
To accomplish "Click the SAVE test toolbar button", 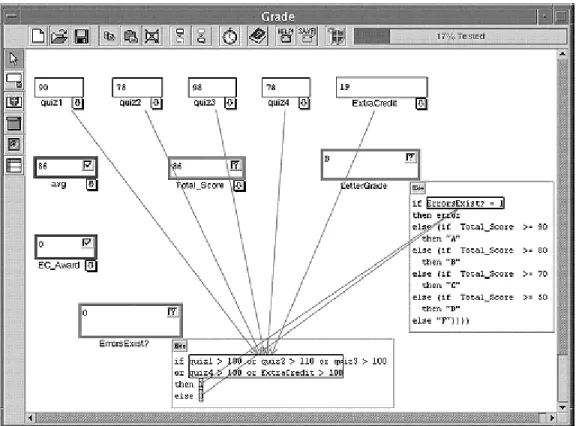I will tap(307, 36).
